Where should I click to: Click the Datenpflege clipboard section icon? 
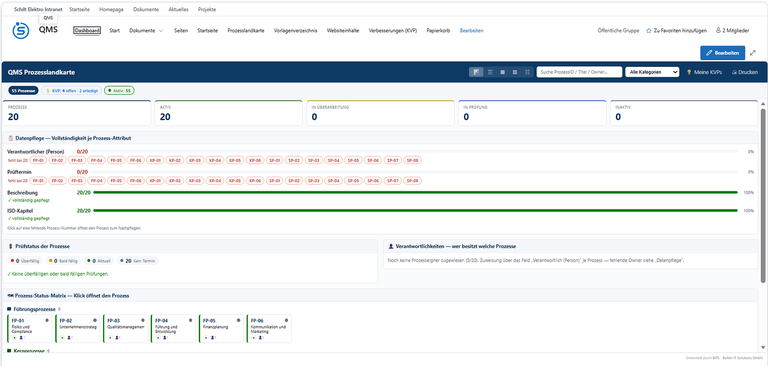[11, 138]
